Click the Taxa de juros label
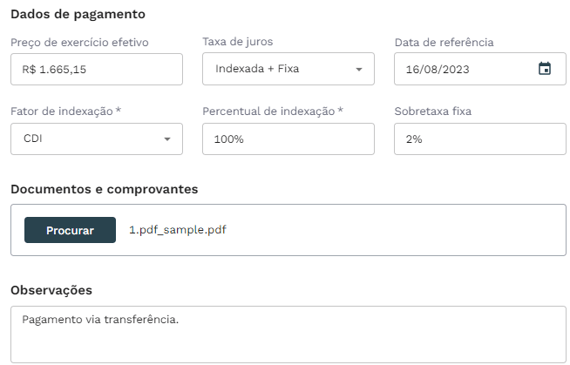Image resolution: width=570 pixels, height=365 pixels. (237, 41)
